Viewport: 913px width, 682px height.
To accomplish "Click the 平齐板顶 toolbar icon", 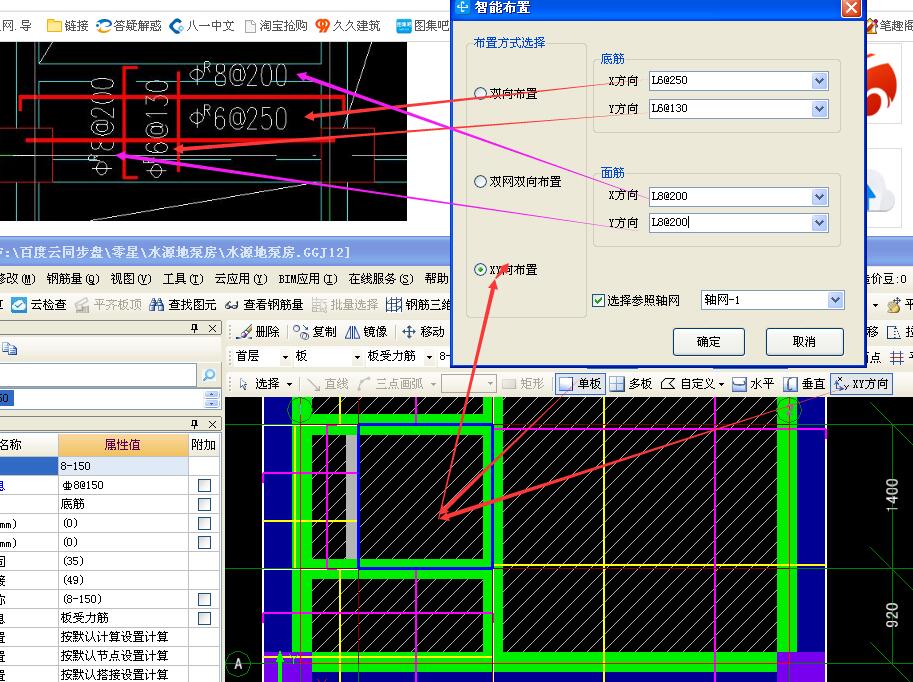I will coord(83,305).
